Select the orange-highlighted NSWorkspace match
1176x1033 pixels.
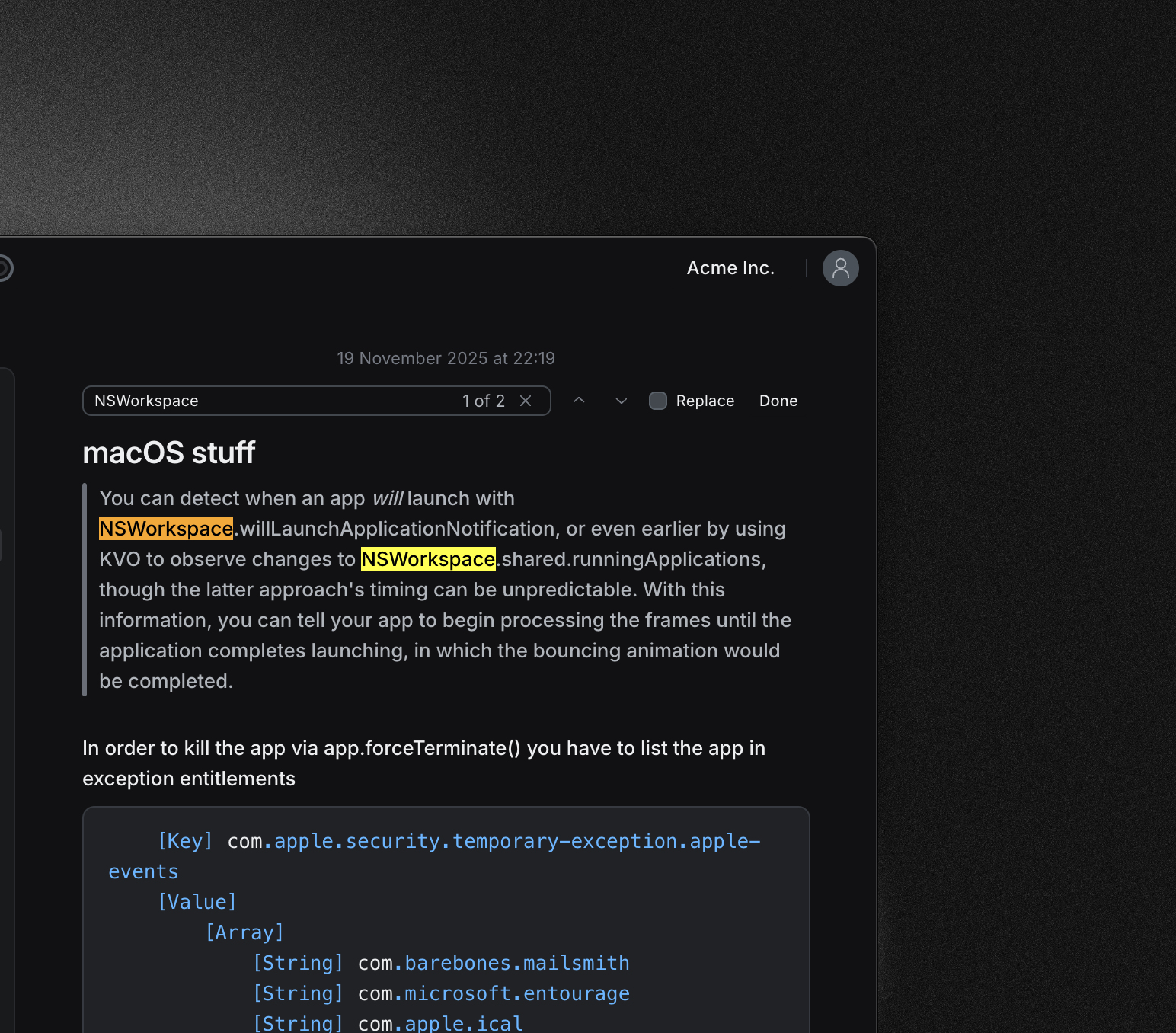[166, 529]
